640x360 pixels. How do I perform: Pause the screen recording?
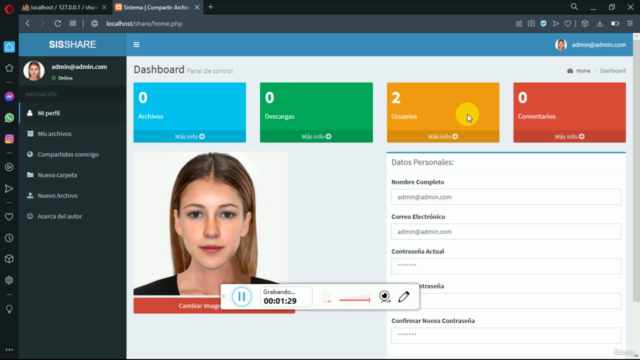(x=242, y=296)
